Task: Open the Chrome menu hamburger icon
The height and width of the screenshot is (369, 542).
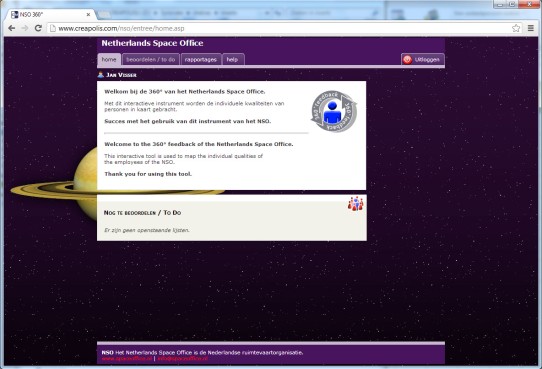Action: pyautogui.click(x=531, y=28)
